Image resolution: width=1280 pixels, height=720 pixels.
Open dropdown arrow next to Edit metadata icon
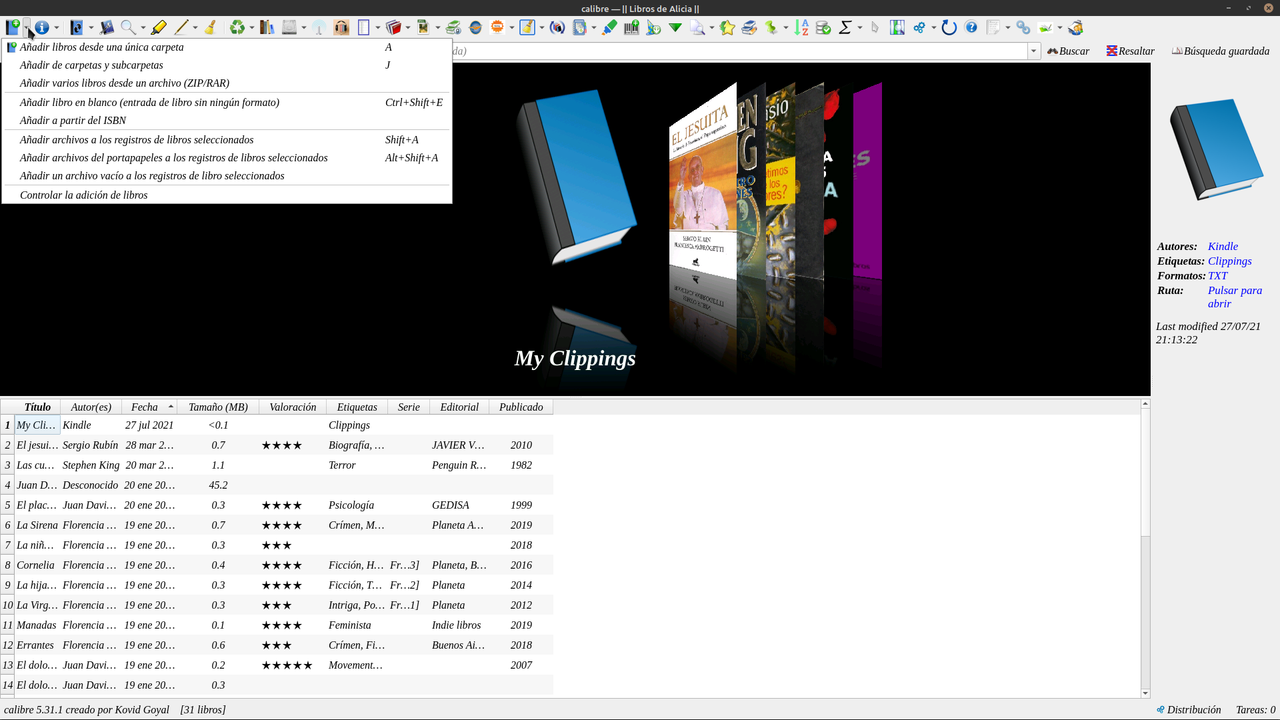(x=57, y=27)
